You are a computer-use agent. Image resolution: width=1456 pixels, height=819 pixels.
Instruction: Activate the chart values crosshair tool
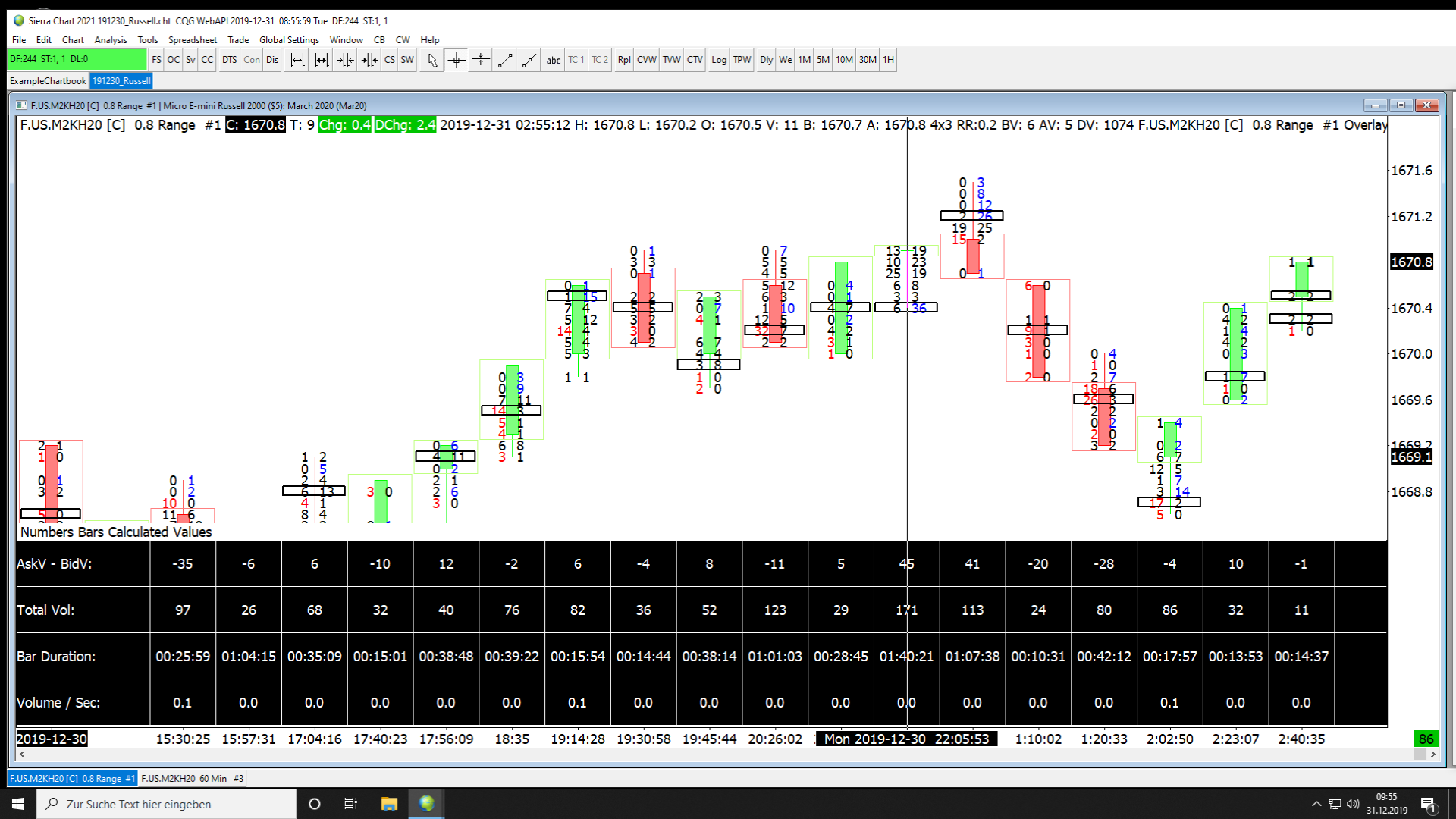pyautogui.click(x=457, y=60)
